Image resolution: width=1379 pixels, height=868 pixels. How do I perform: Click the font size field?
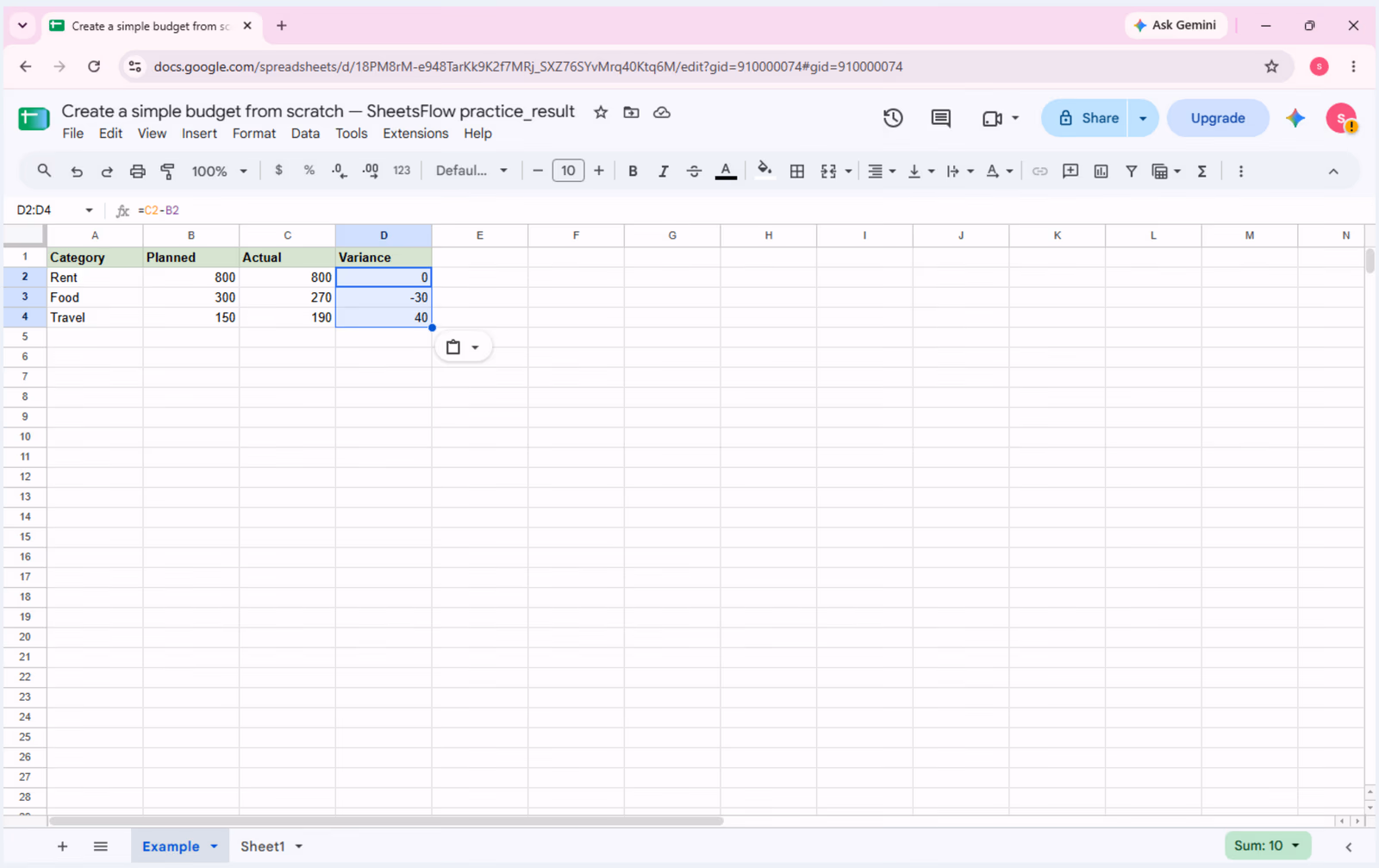click(568, 171)
